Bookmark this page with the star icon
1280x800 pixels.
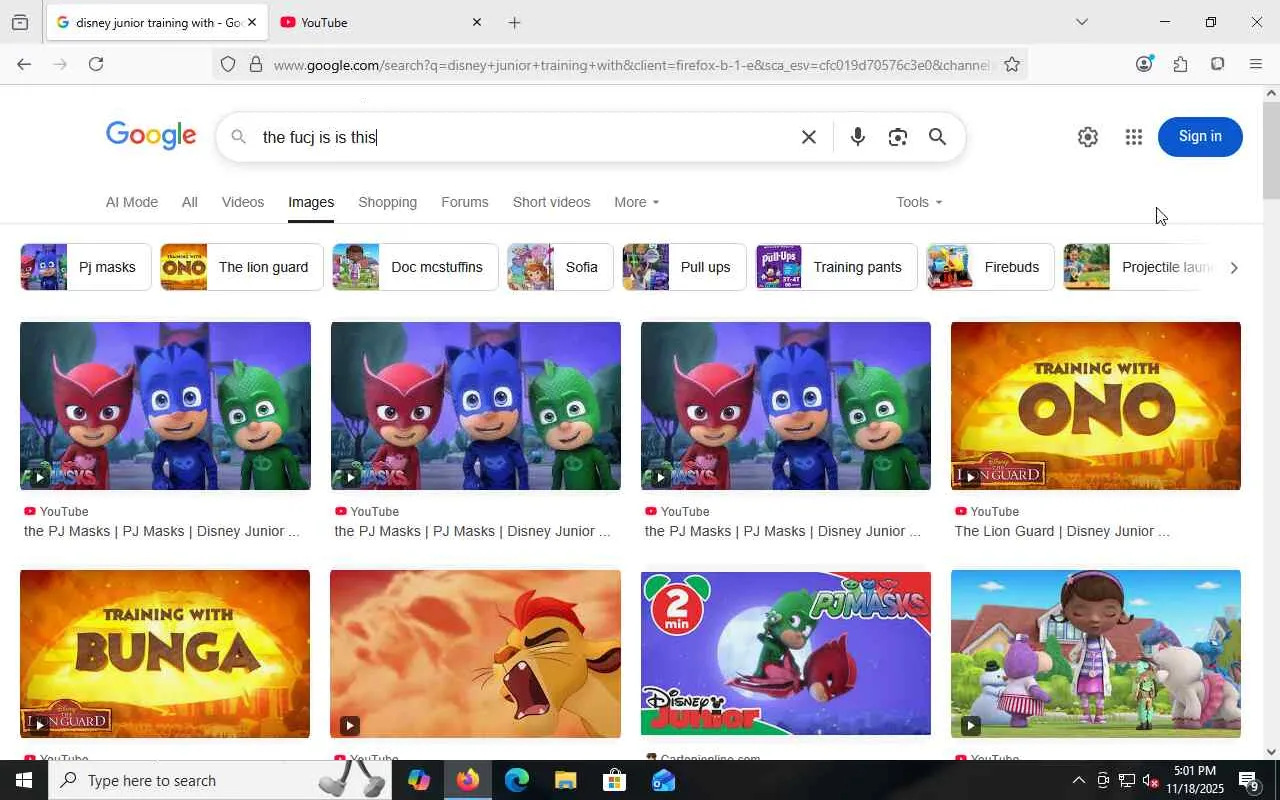pyautogui.click(x=1012, y=65)
